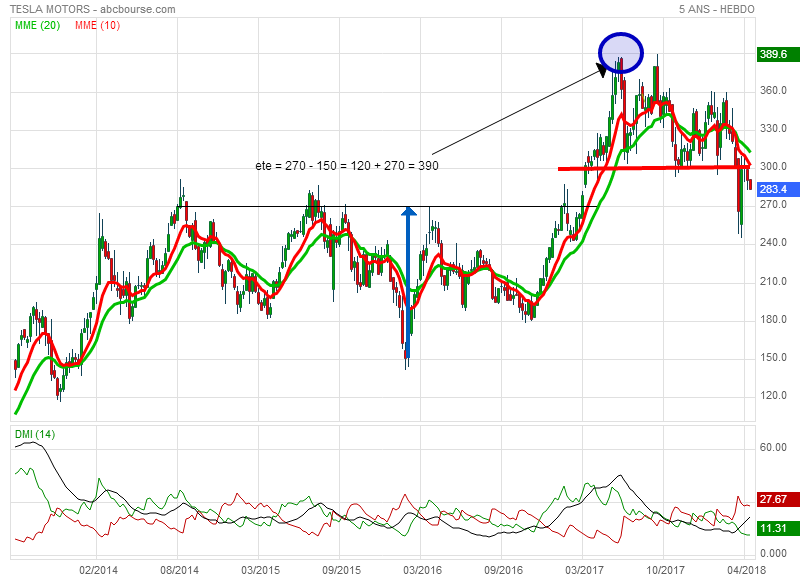Viewport: 800px width, 580px height.
Task: Click the 270.0 price axis label
Action: pos(773,204)
